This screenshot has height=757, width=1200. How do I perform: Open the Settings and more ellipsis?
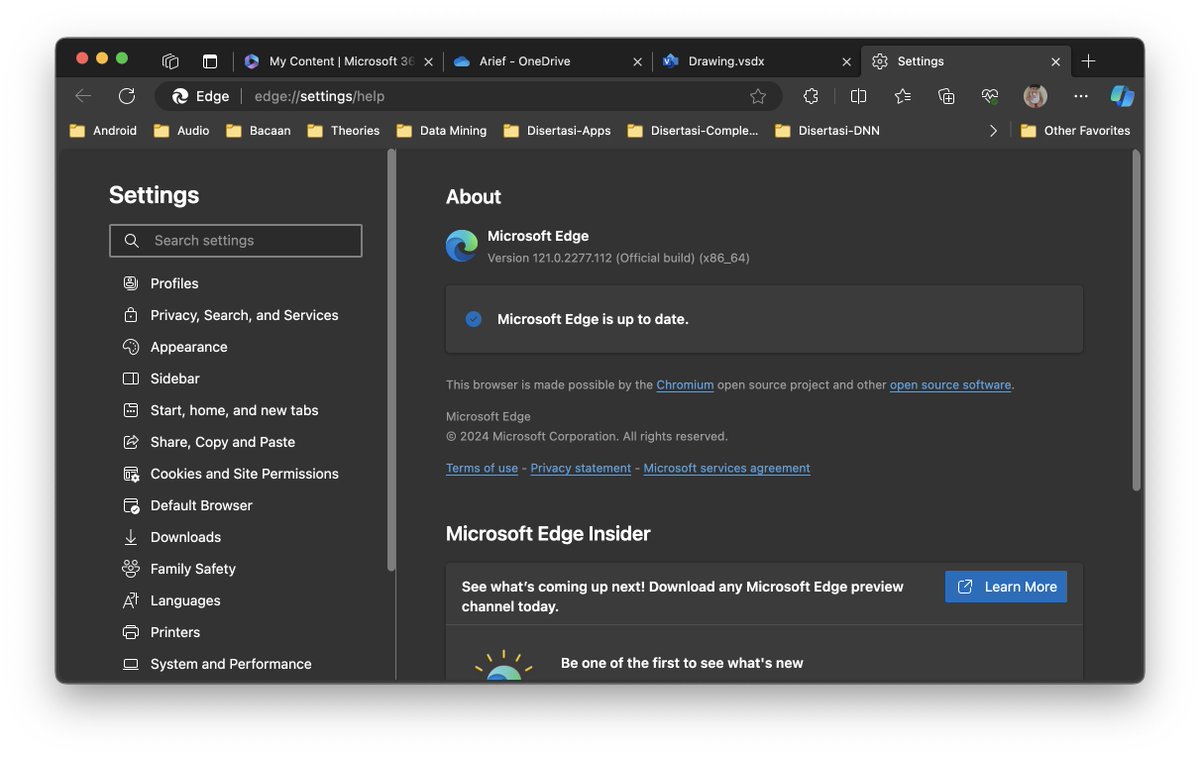click(x=1081, y=96)
